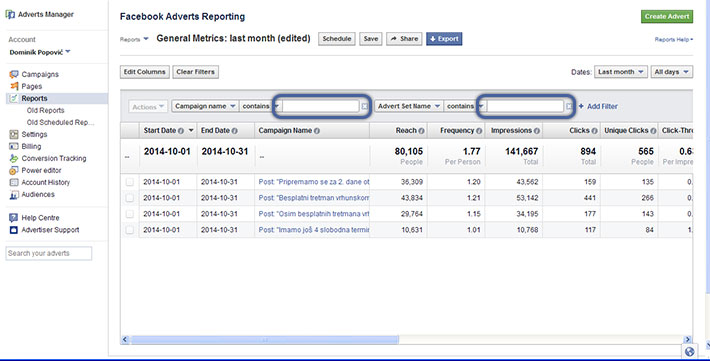Click the info icon beside Reach
The width and height of the screenshot is (710, 361).
[x=422, y=131]
